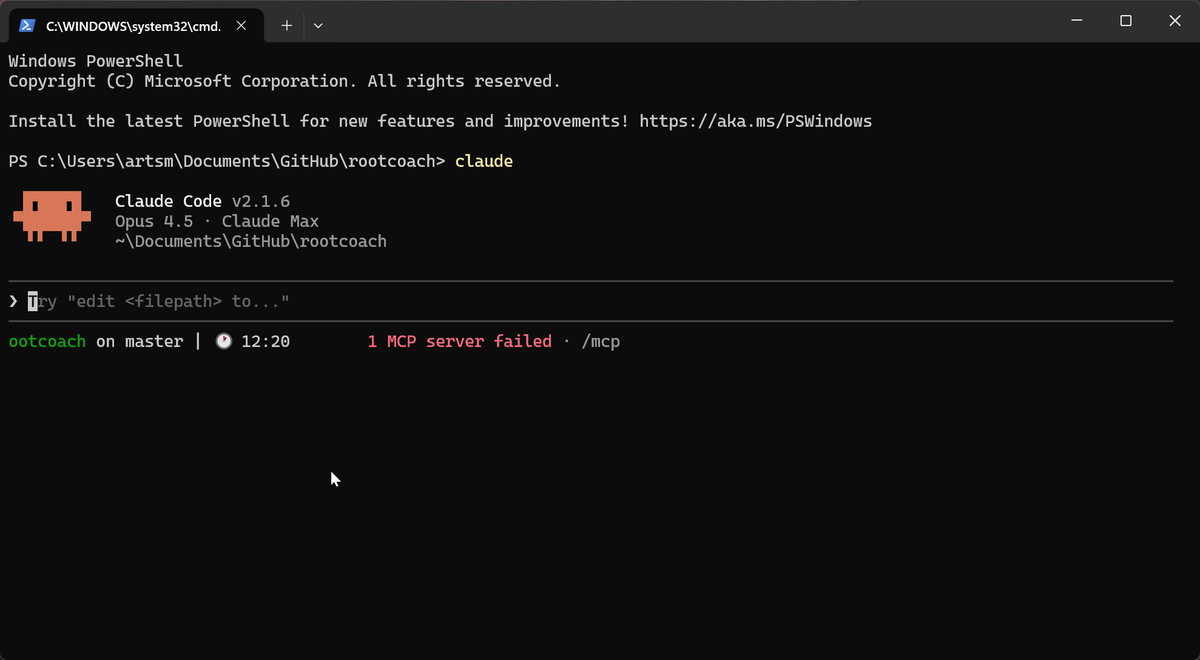Click the /mcp command hint
The width and height of the screenshot is (1200, 660).
pos(600,341)
